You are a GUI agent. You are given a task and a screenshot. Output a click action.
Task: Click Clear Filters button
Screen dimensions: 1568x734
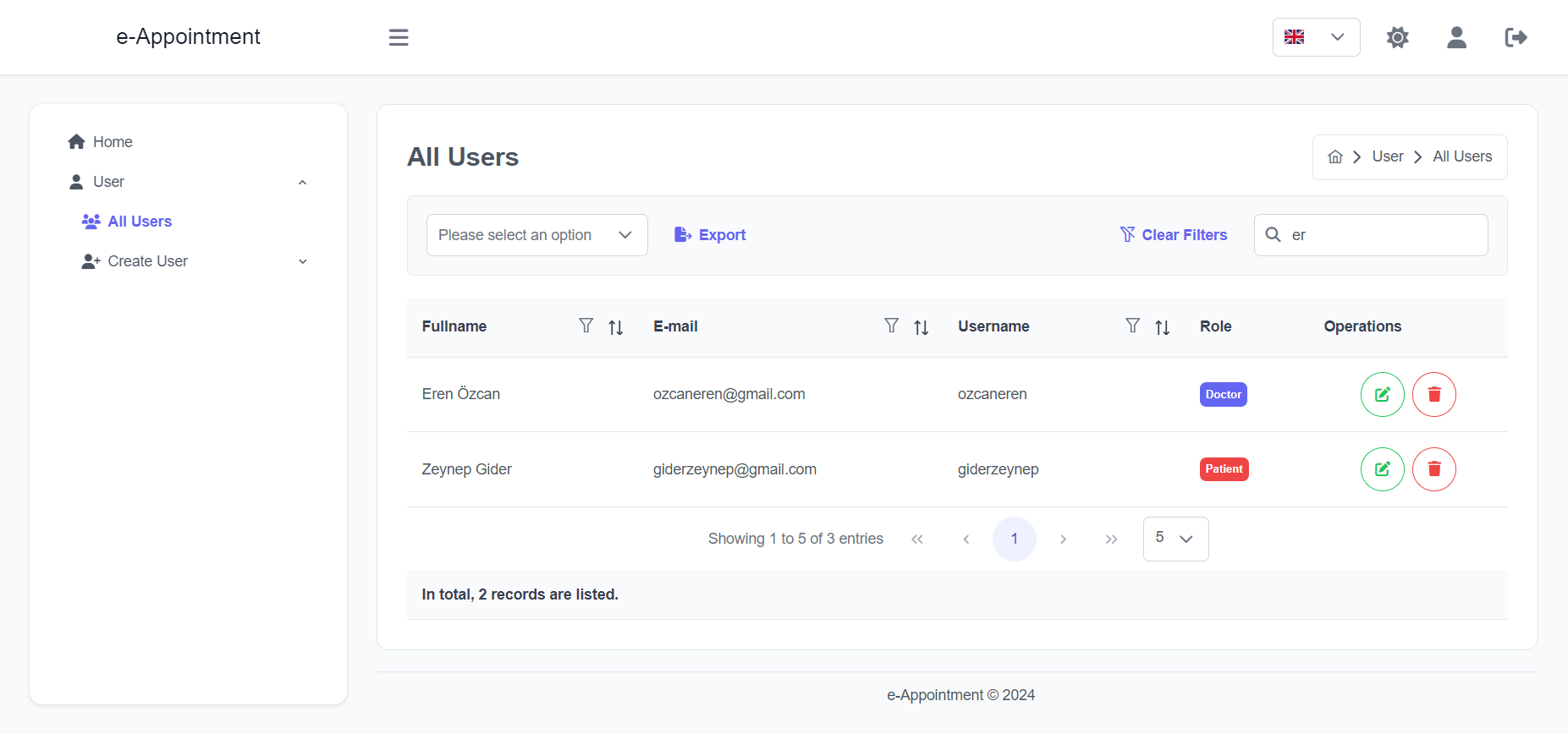(1174, 235)
